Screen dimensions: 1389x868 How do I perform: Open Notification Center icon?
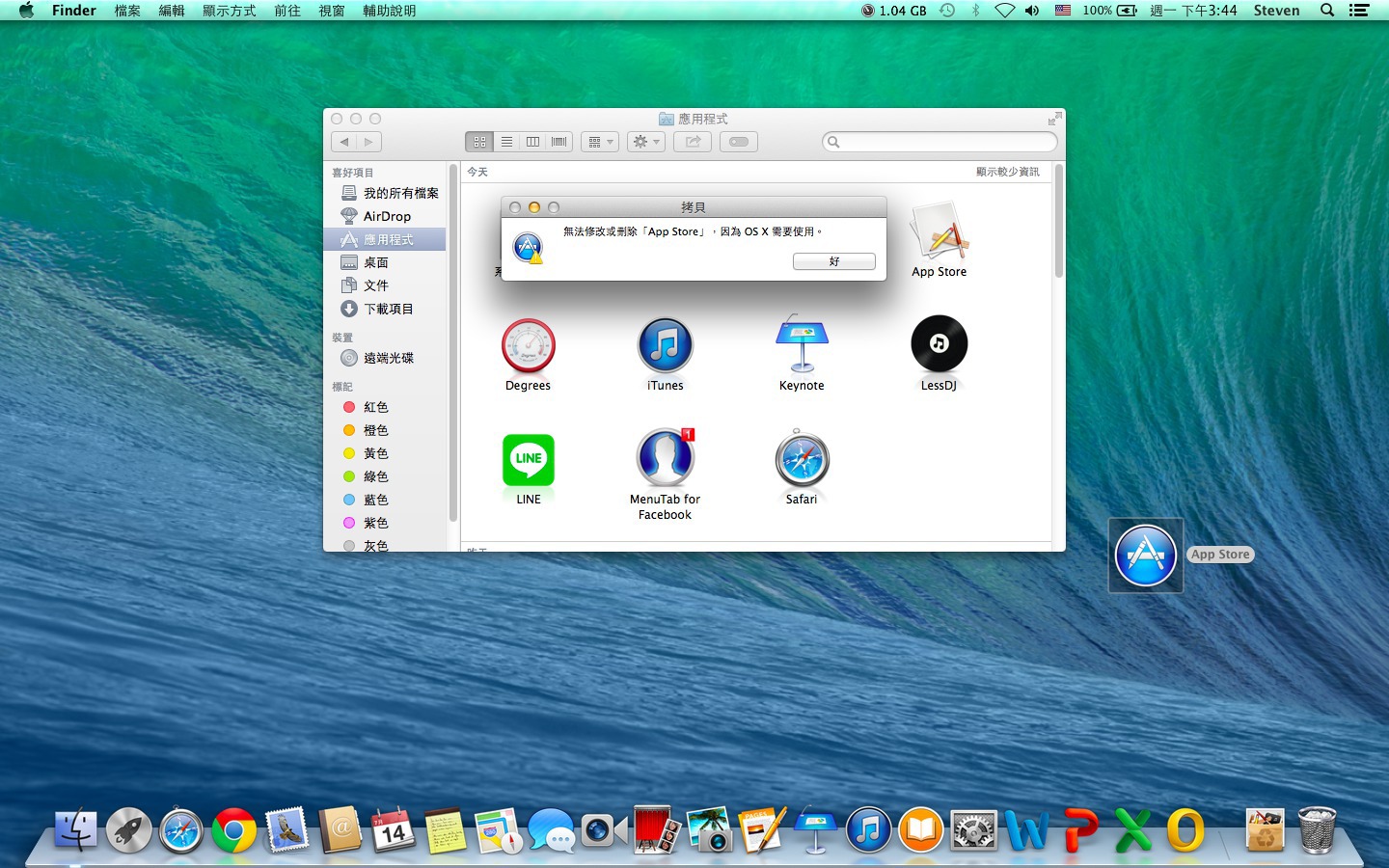click(x=1359, y=11)
